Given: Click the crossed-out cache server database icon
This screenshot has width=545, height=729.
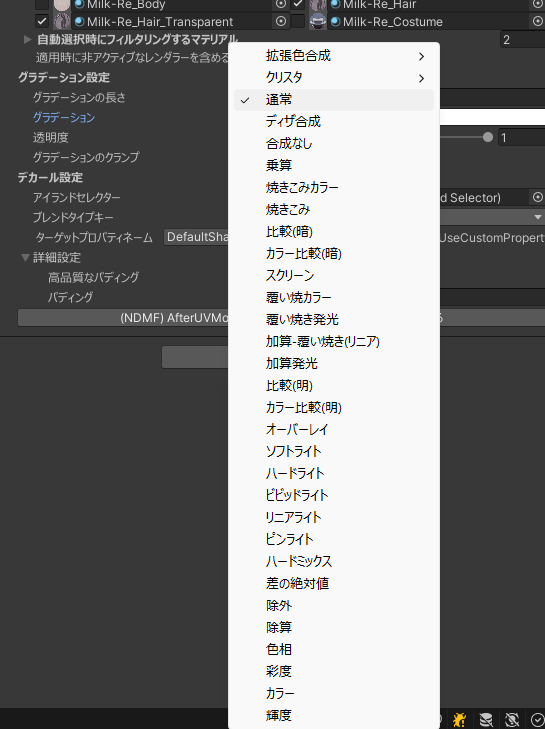Looking at the screenshot, I should point(486,720).
